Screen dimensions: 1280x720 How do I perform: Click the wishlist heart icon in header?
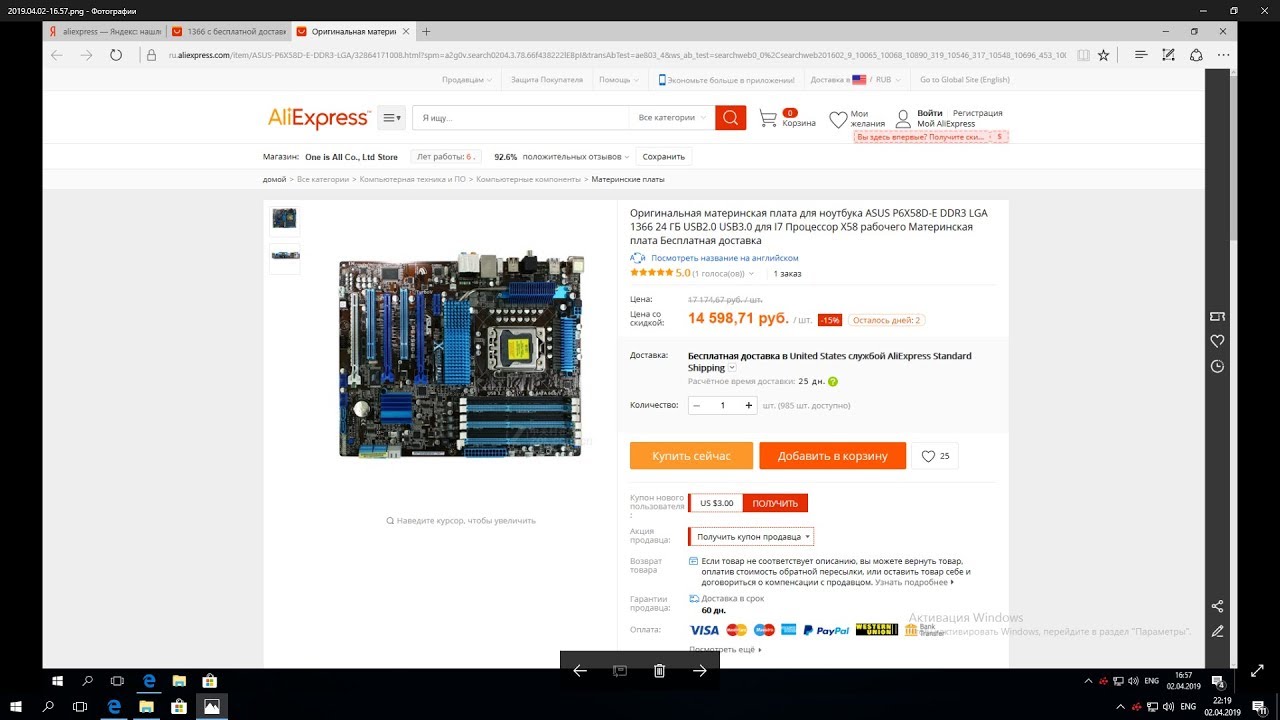click(x=838, y=119)
